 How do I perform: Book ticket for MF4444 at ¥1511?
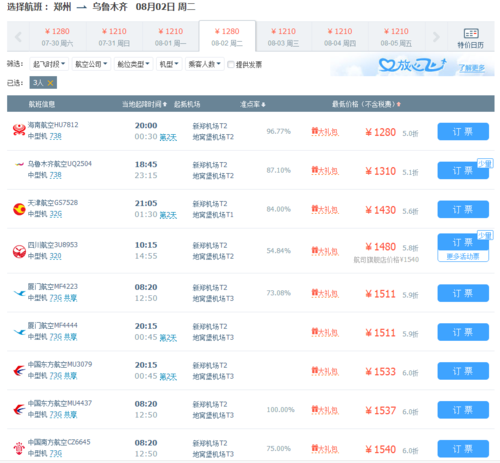click(463, 332)
